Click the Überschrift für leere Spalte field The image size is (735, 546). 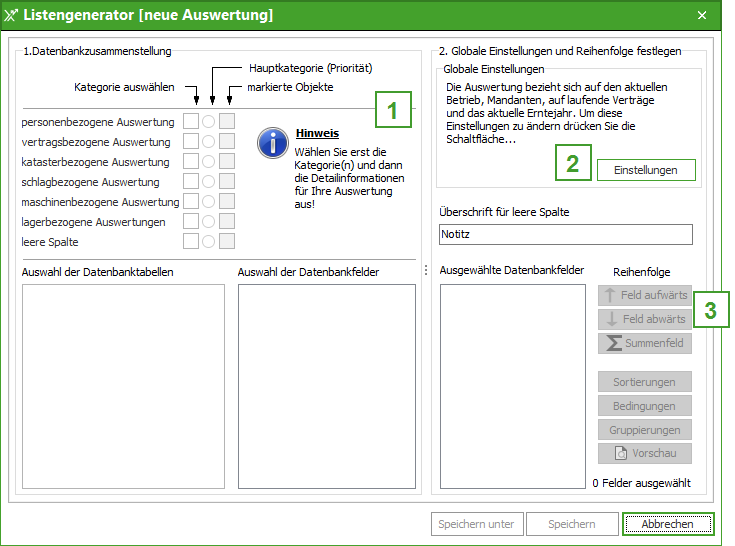pyautogui.click(x=566, y=234)
